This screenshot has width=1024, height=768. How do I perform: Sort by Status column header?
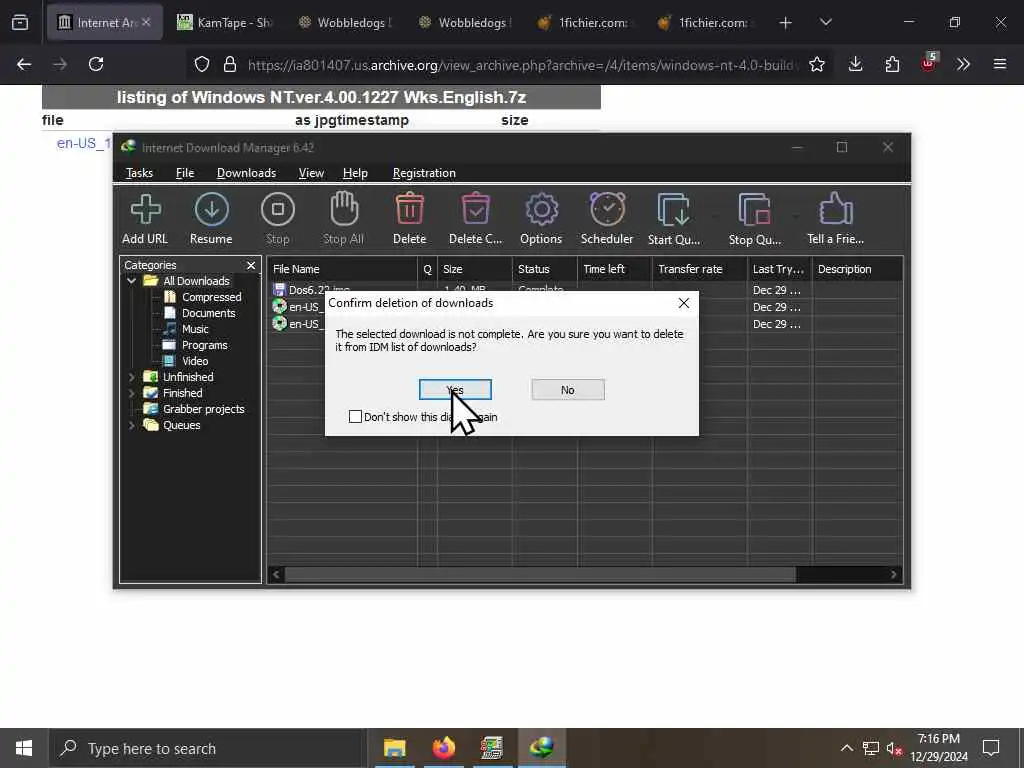coord(545,269)
